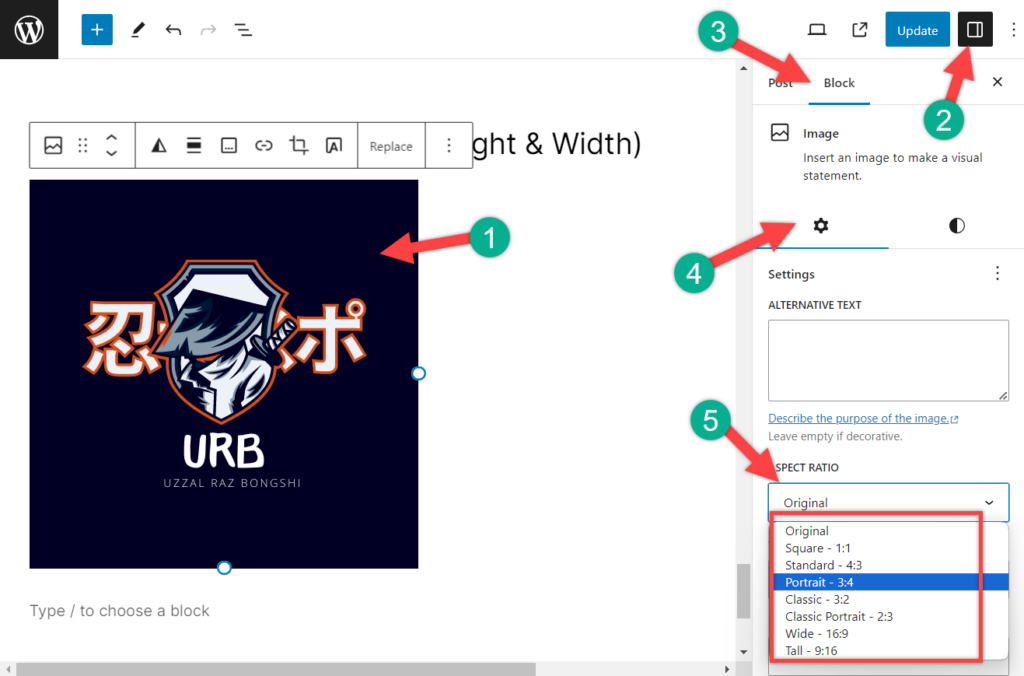1024x676 pixels.
Task: Switch to the Block tab
Action: 839,83
